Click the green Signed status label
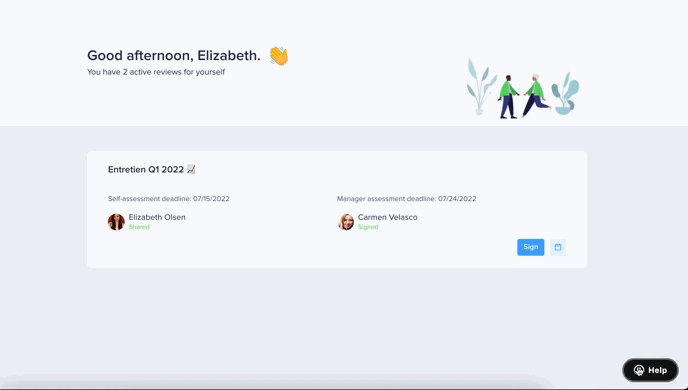This screenshot has height=390, width=688. pos(368,227)
